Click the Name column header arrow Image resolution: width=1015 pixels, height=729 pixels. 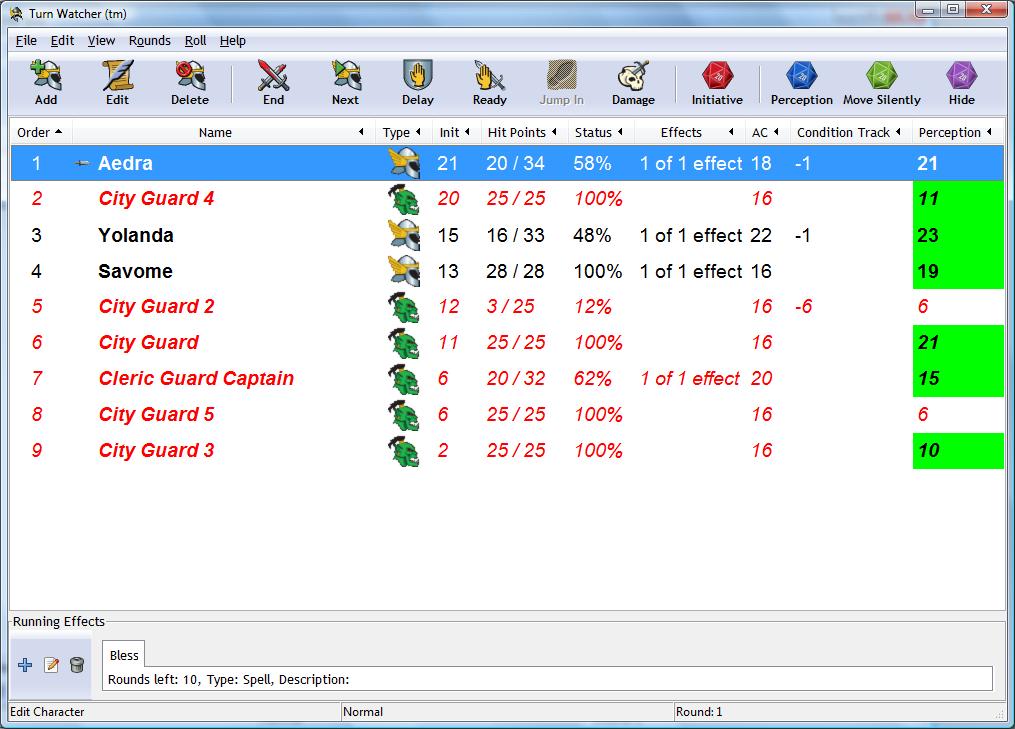[361, 132]
